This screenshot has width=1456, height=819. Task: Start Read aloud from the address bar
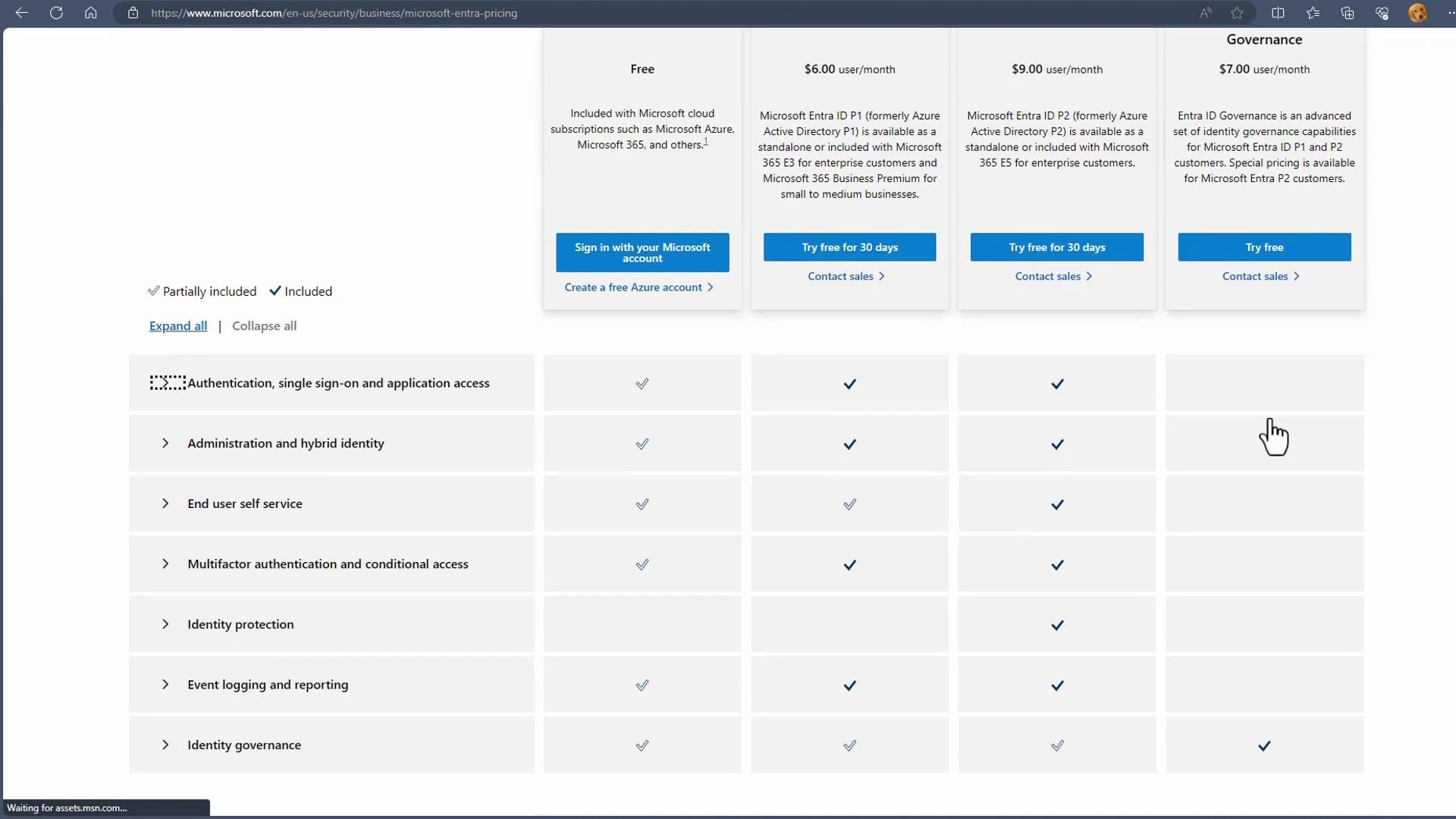(1205, 13)
